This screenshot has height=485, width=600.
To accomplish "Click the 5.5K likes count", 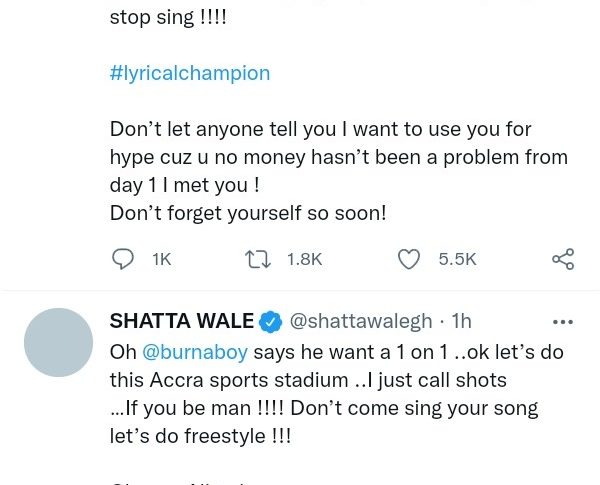I will pyautogui.click(x=457, y=259).
